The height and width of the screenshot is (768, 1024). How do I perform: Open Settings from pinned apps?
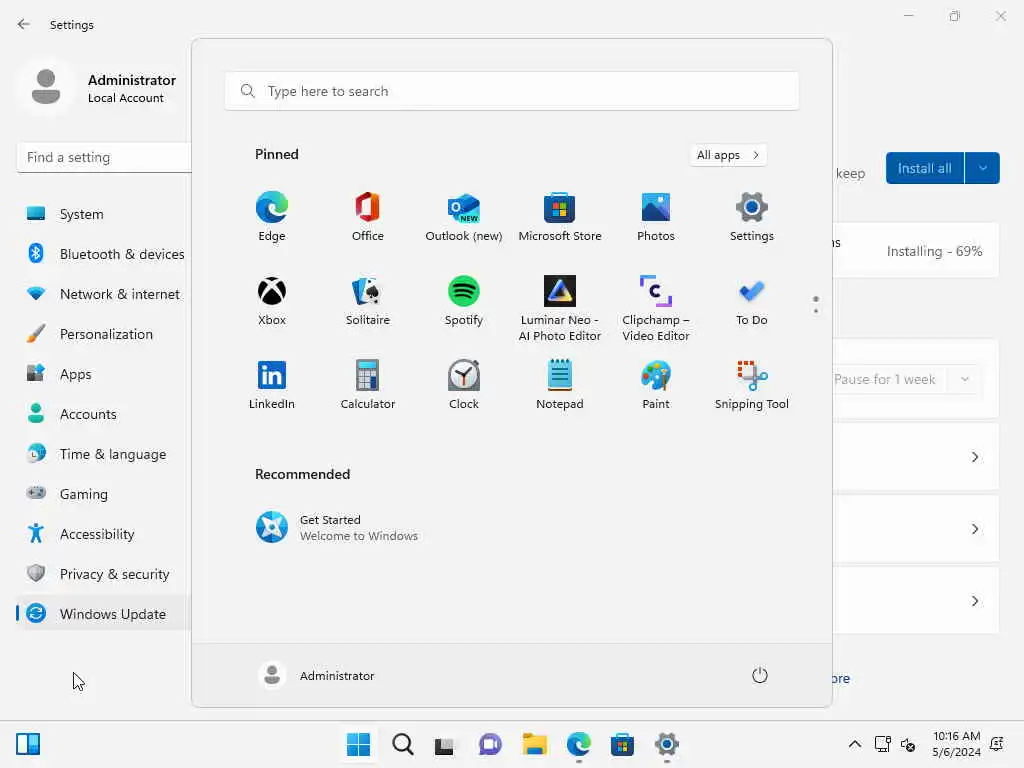pos(752,217)
